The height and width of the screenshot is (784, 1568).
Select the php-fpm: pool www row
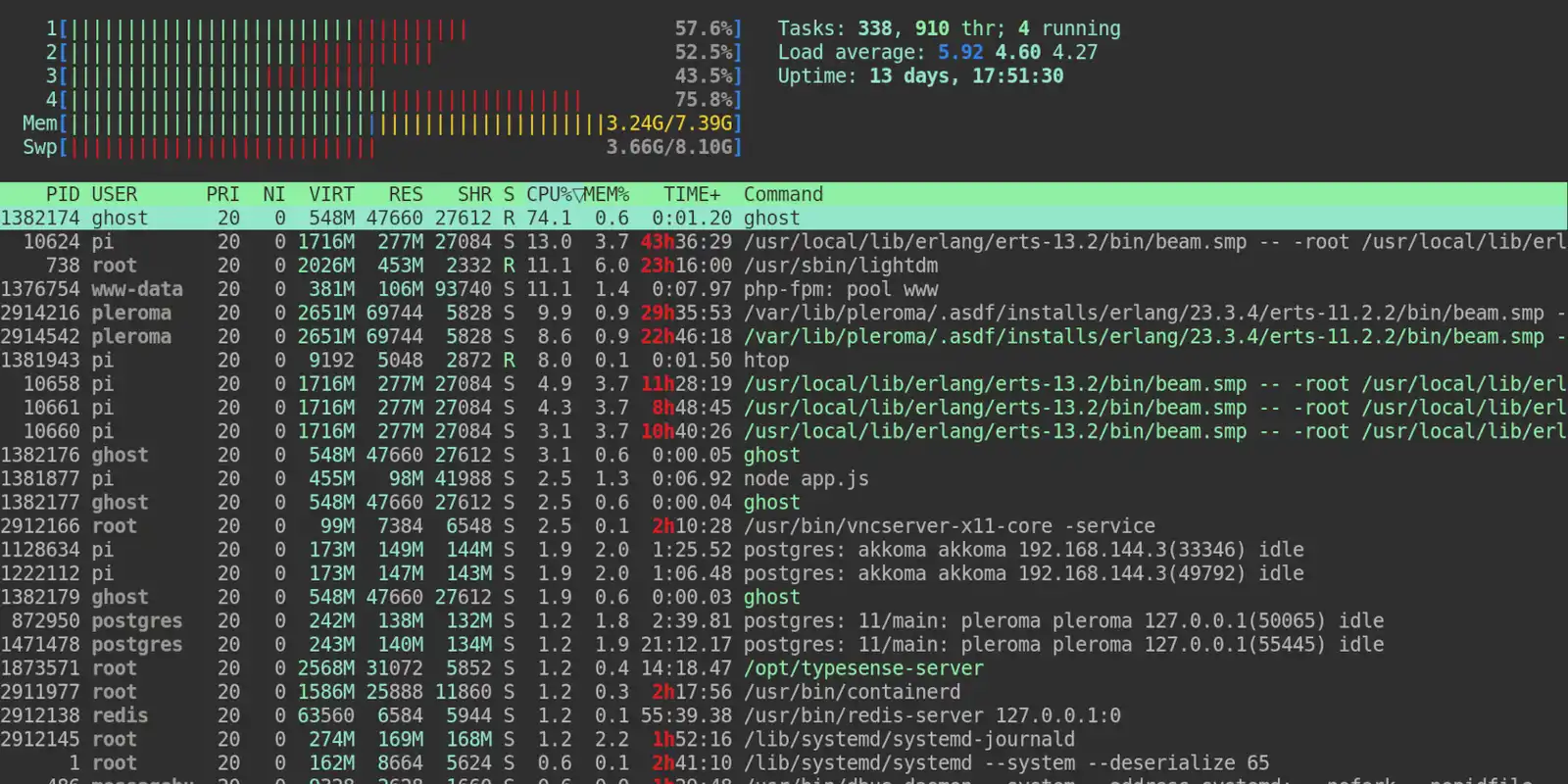(784, 289)
